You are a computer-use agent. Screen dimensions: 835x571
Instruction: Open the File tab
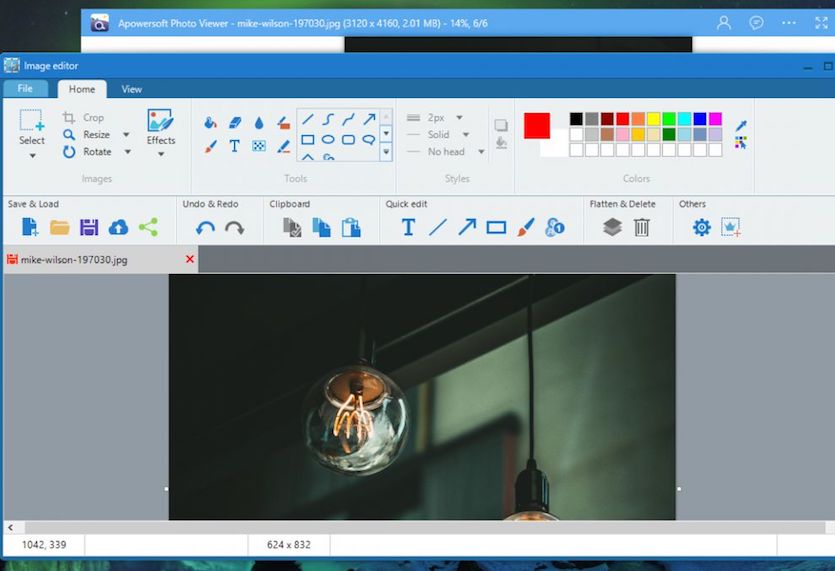click(25, 89)
